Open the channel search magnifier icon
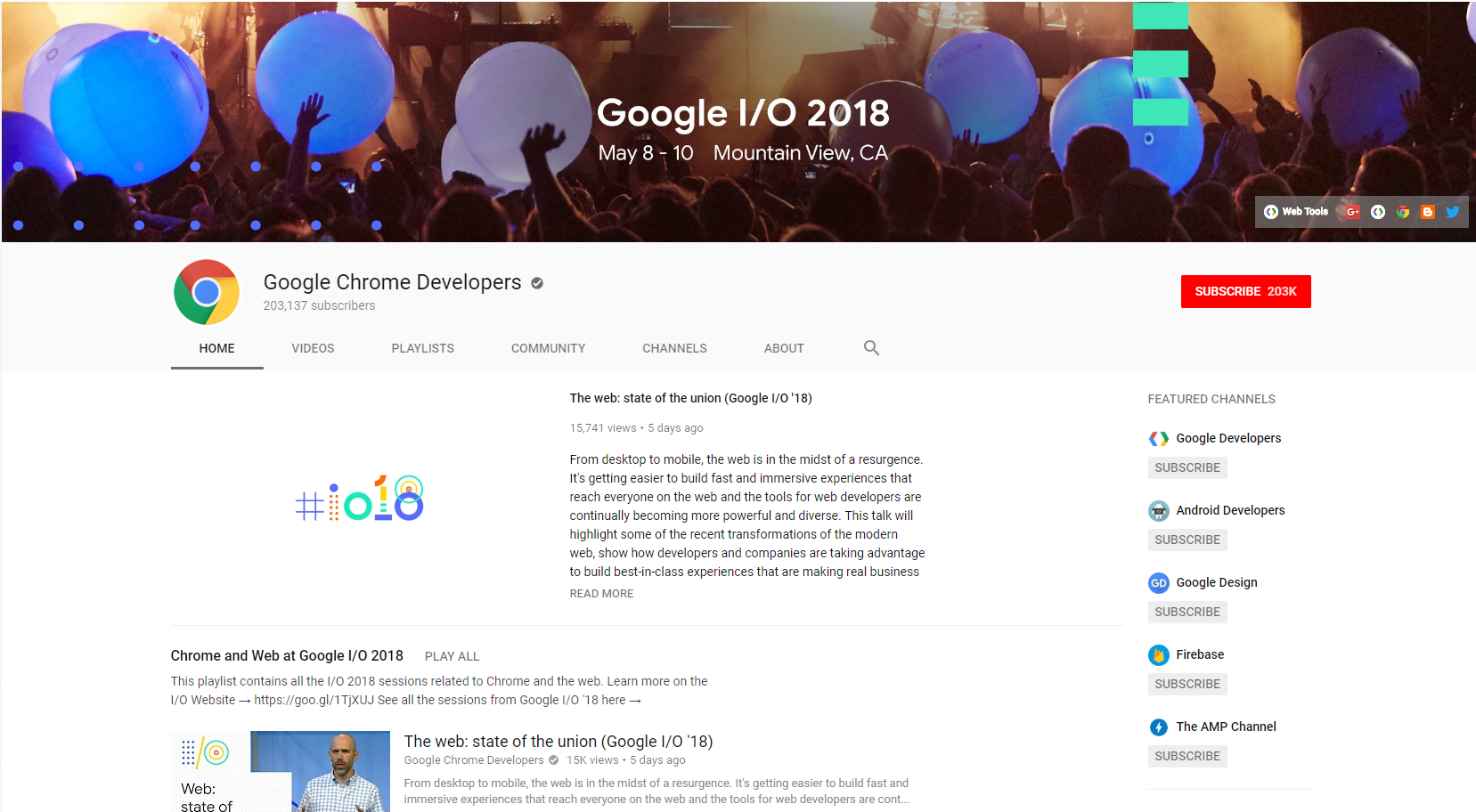Image resolution: width=1476 pixels, height=812 pixels. [871, 348]
